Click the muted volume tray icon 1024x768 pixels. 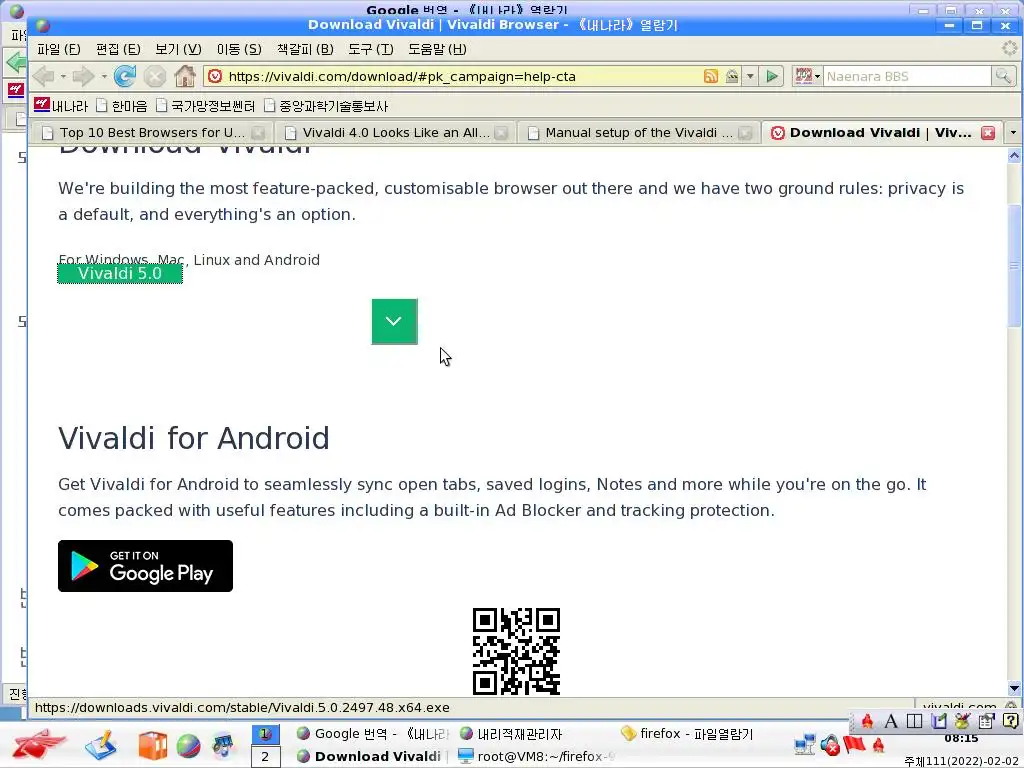830,744
